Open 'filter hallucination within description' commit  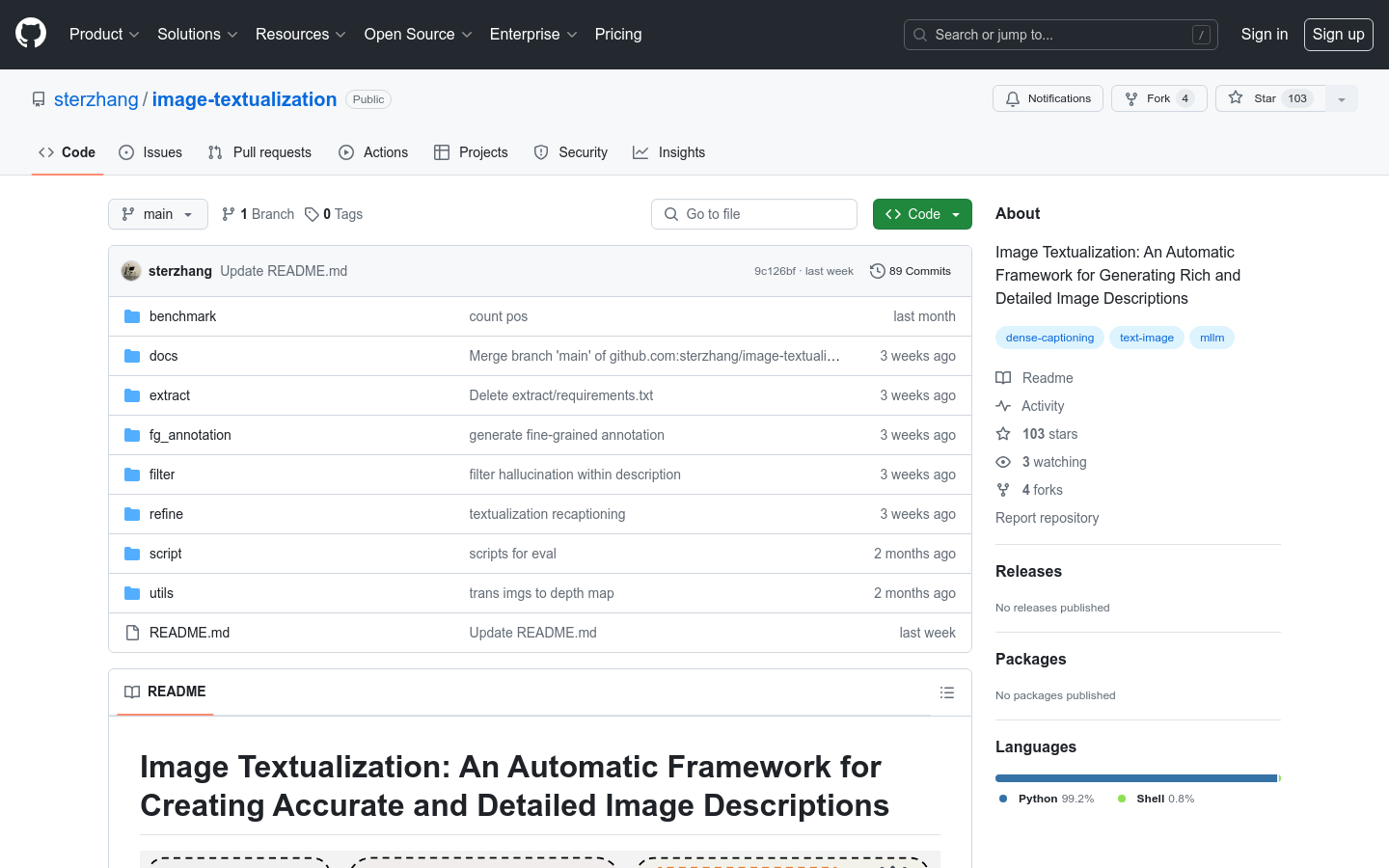point(575,475)
